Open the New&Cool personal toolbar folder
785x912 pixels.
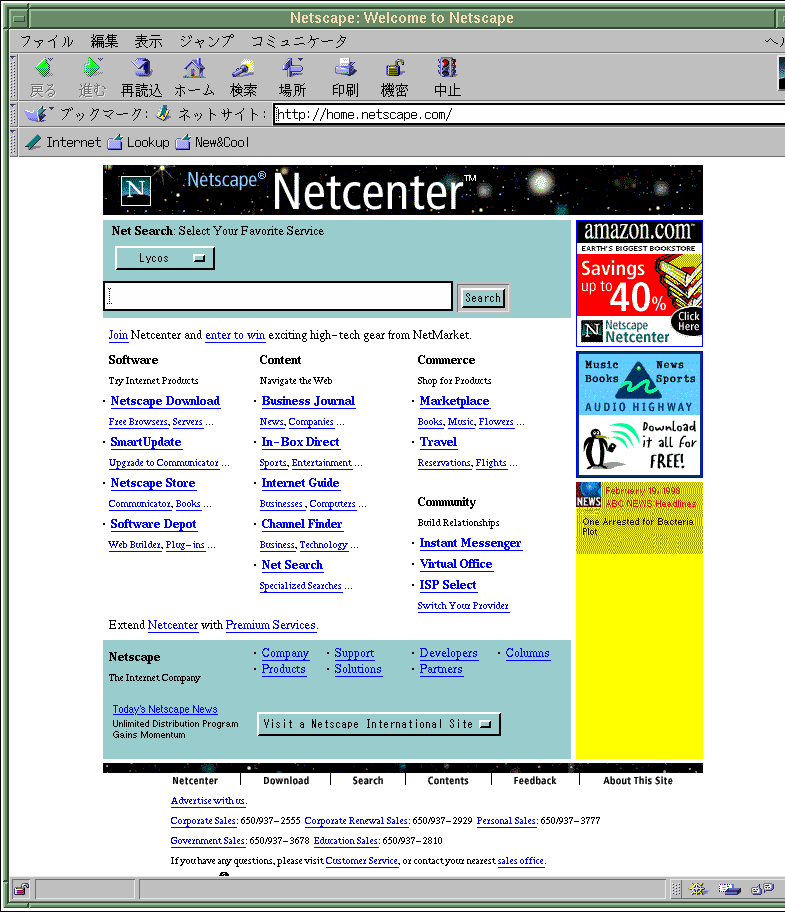click(x=212, y=142)
